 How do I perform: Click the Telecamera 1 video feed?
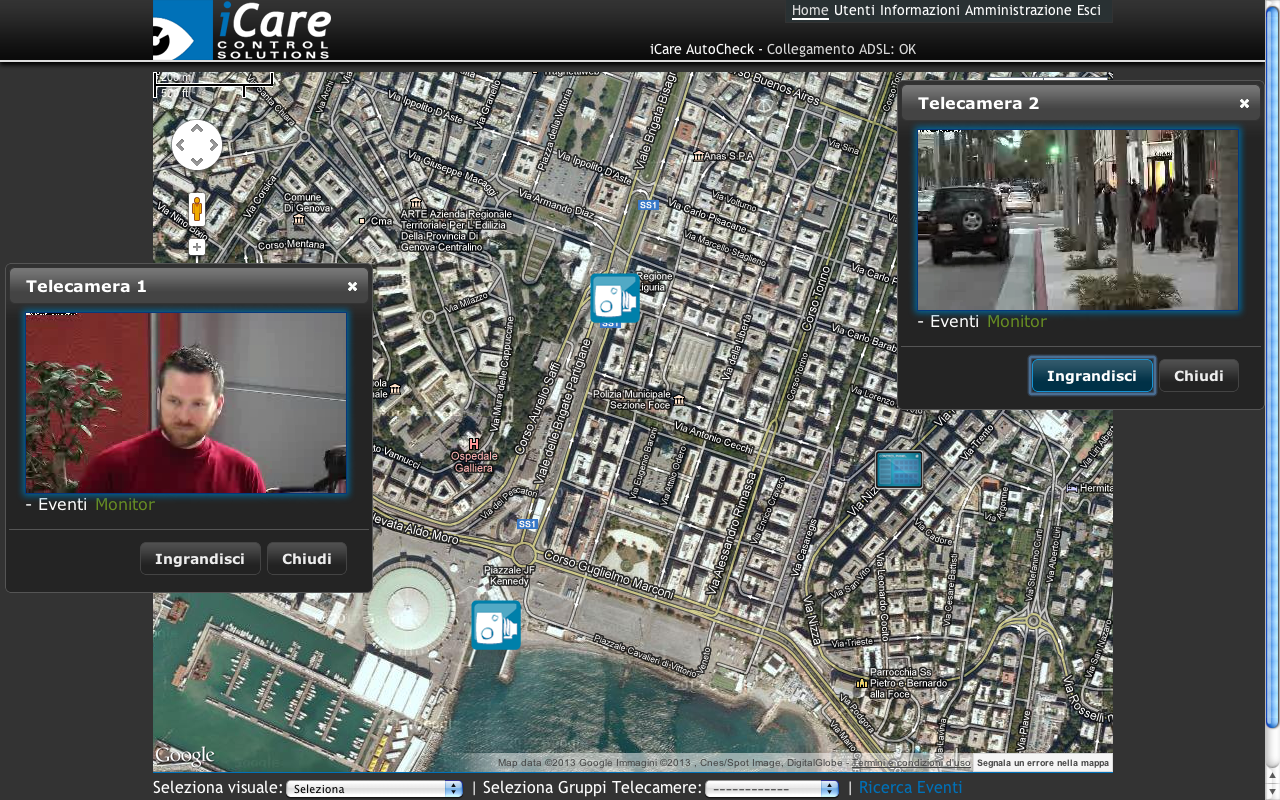[186, 403]
